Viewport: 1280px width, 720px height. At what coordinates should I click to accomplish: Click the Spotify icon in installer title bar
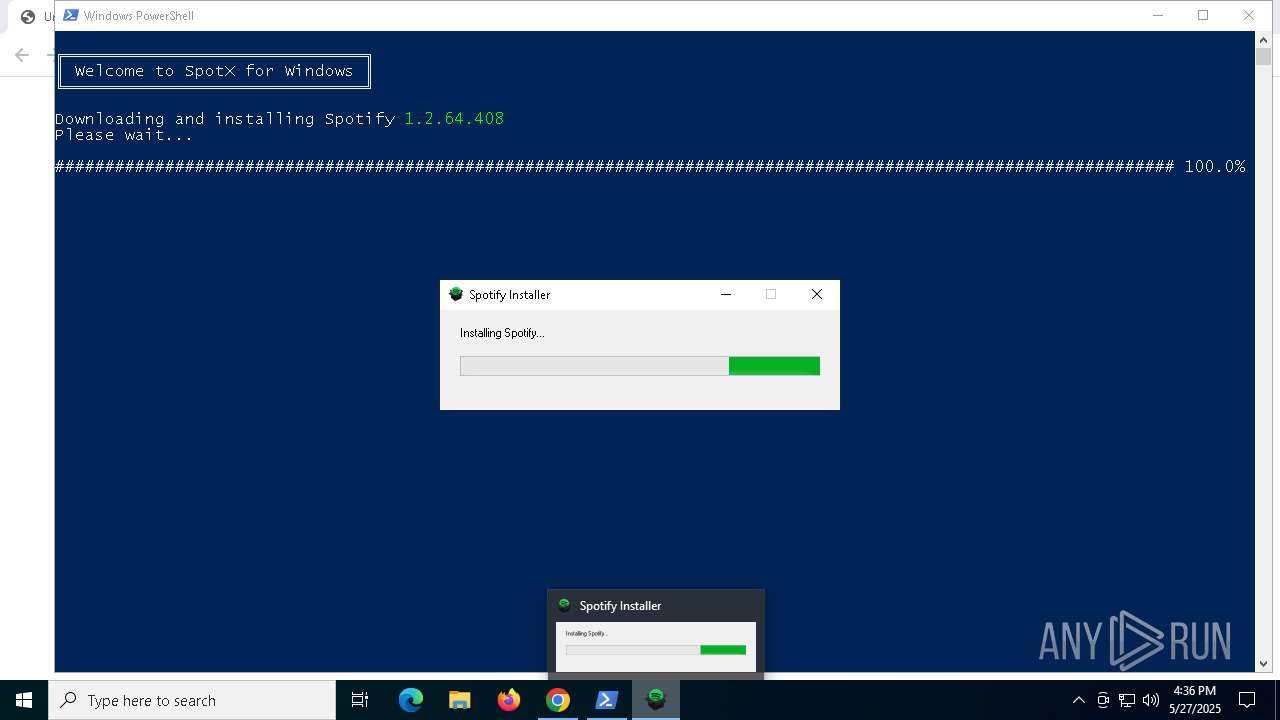click(x=456, y=294)
